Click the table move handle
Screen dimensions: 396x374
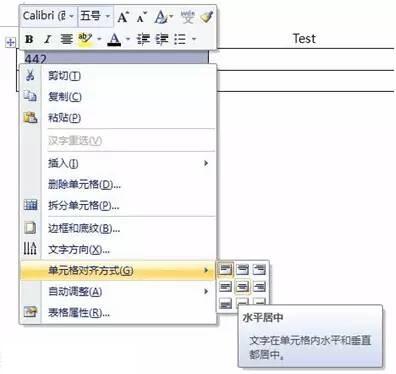11,42
